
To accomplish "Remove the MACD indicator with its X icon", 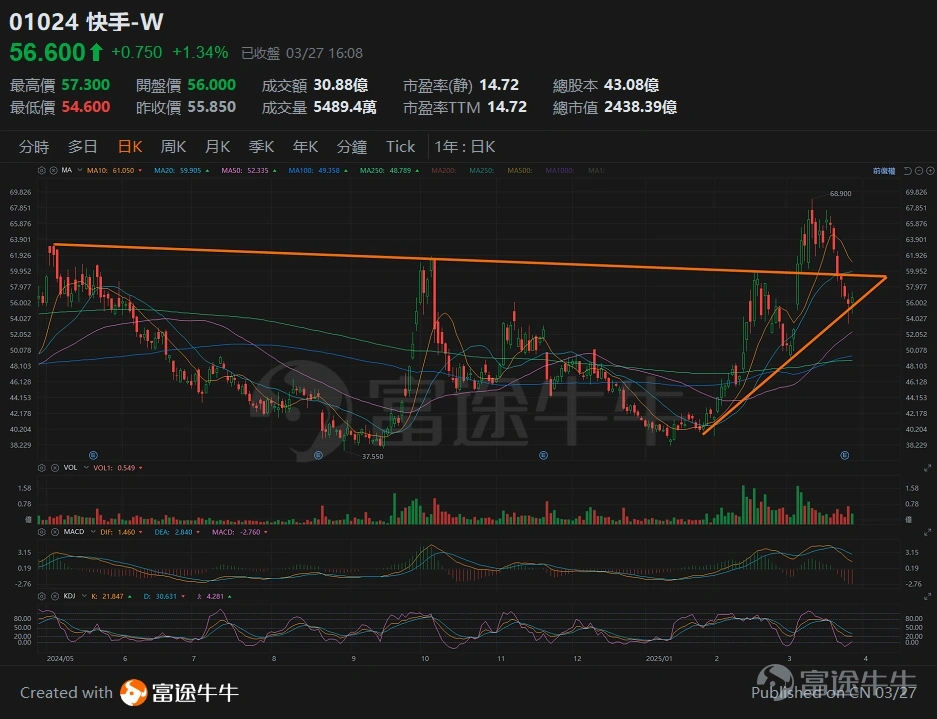I will click(54, 532).
